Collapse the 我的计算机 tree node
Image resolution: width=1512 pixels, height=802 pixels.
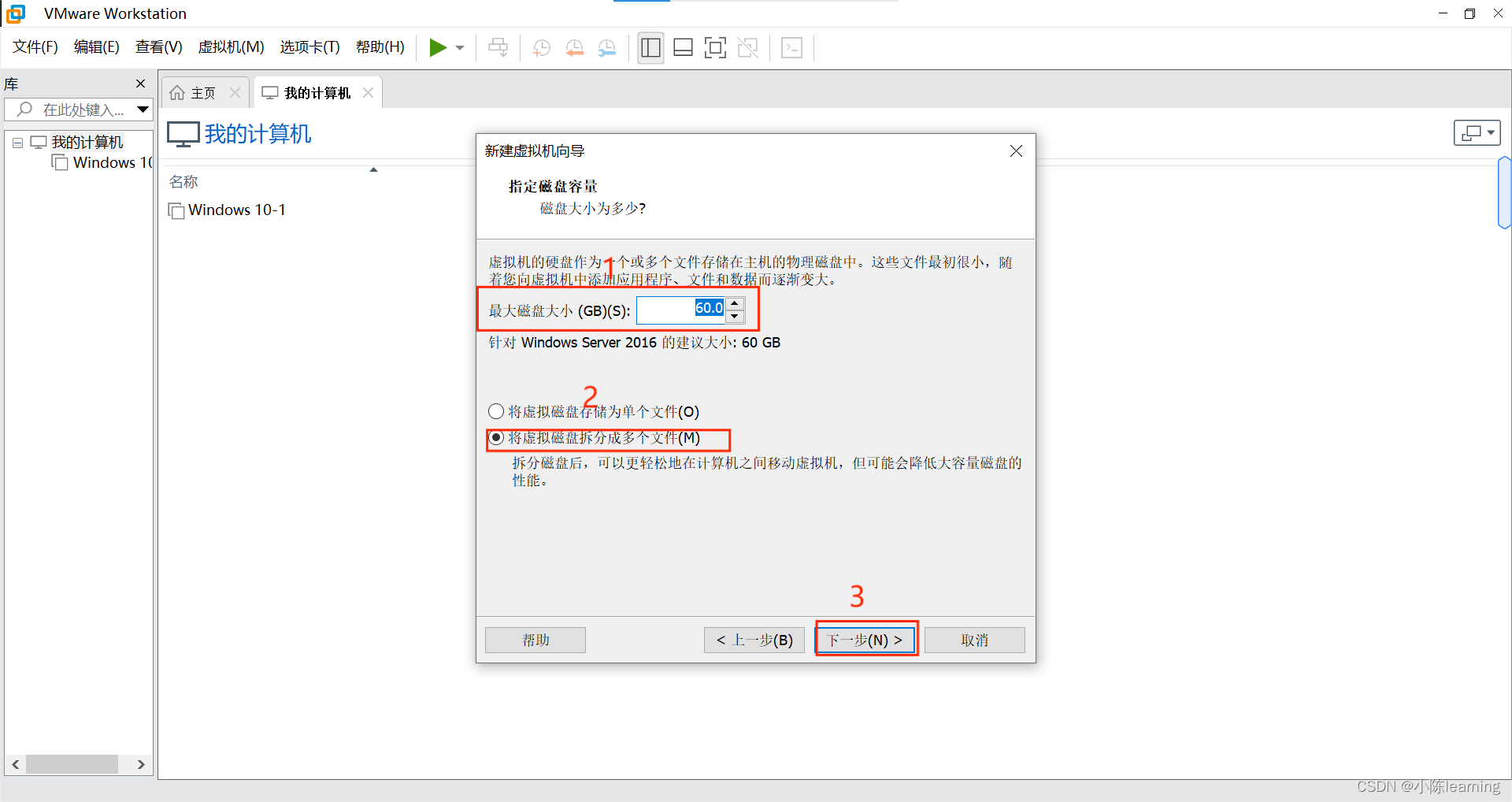coord(17,143)
